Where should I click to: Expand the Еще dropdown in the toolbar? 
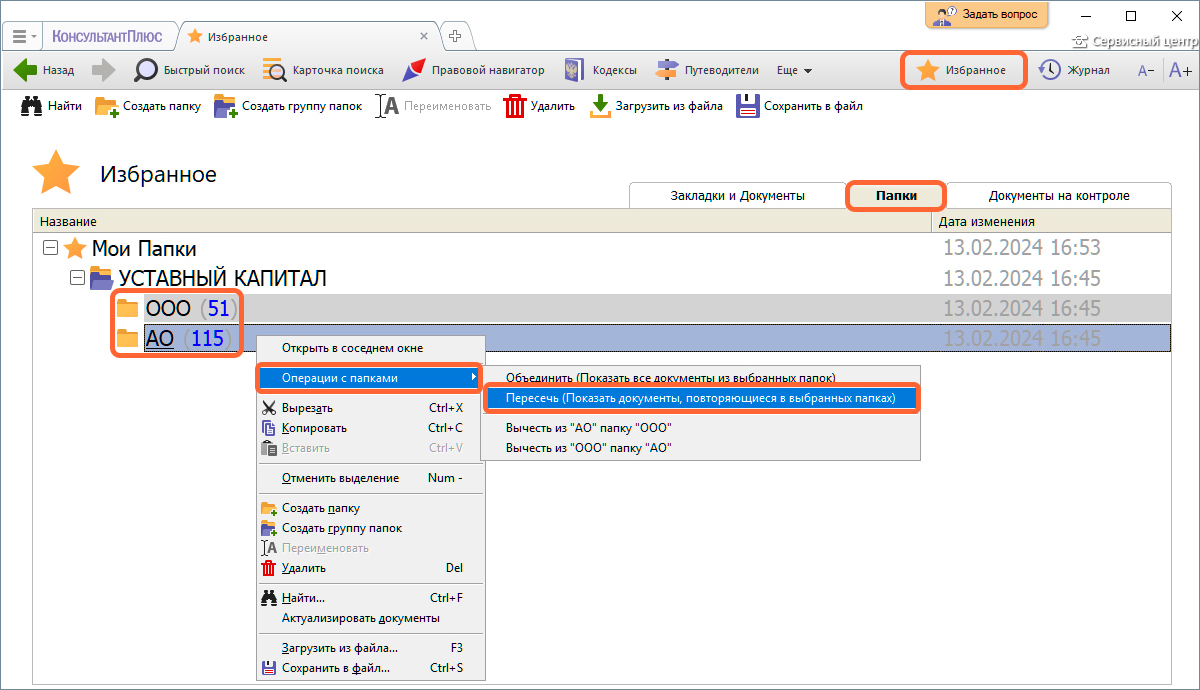794,70
